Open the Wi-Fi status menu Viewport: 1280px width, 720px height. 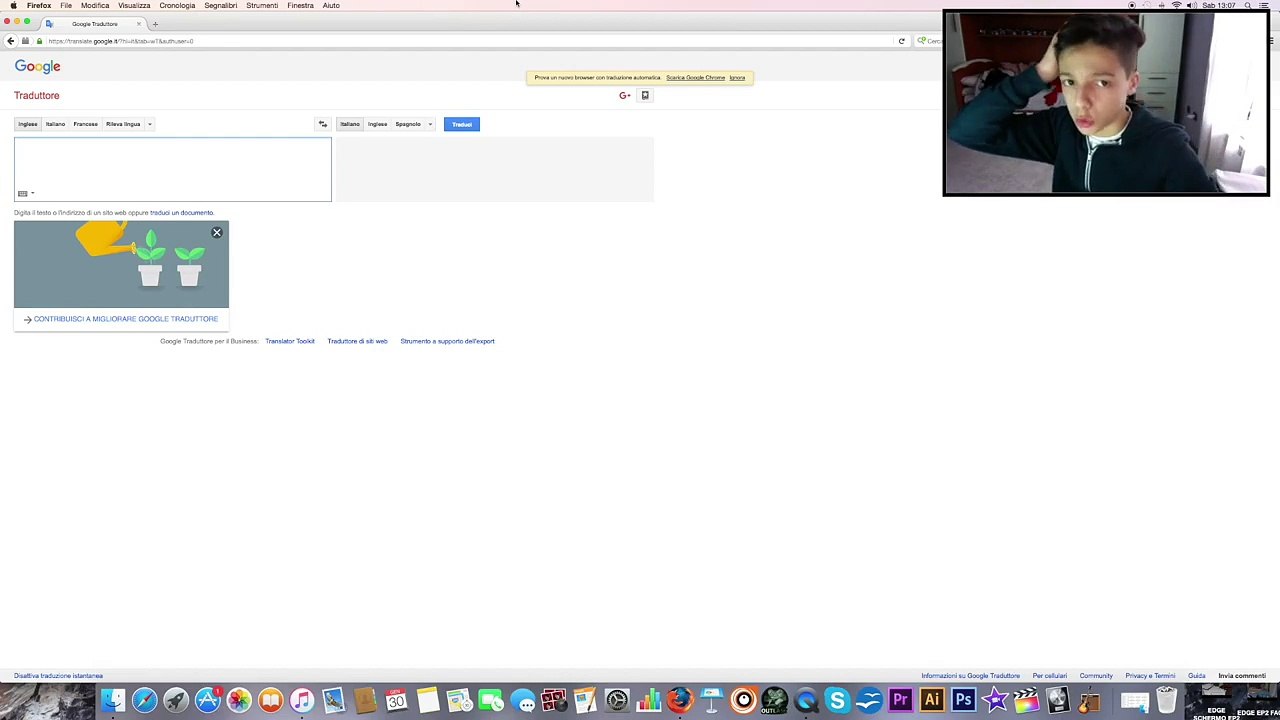1176,5
